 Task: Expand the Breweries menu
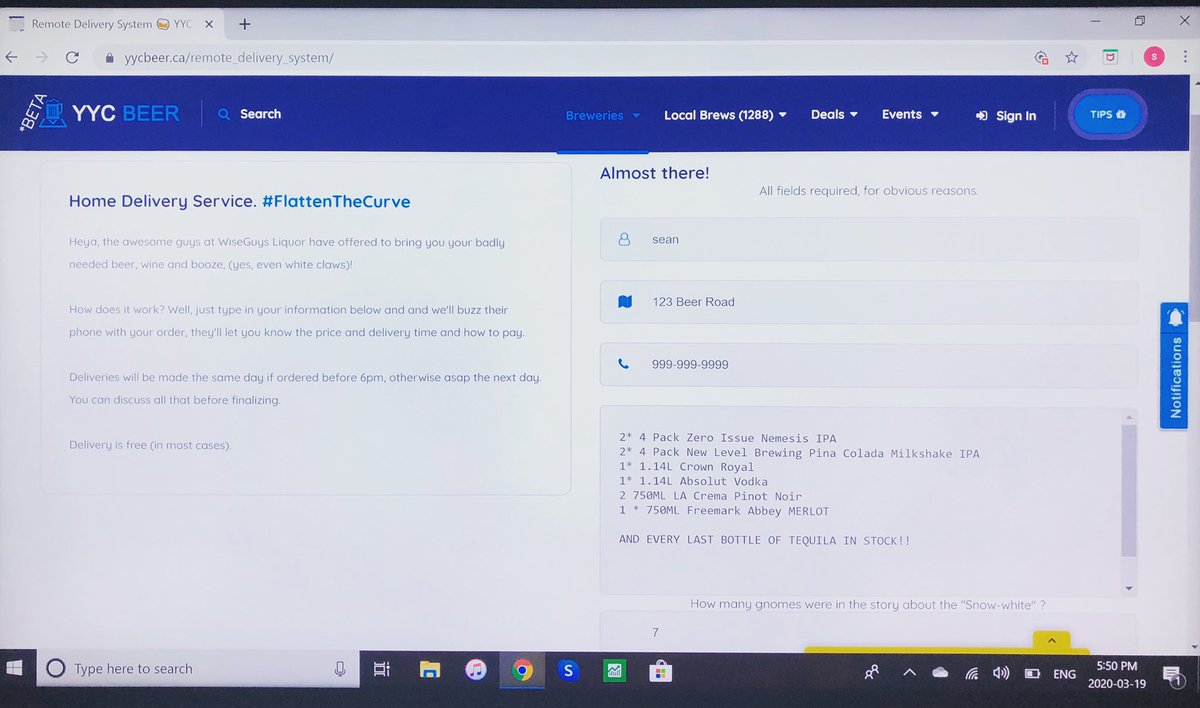[602, 116]
